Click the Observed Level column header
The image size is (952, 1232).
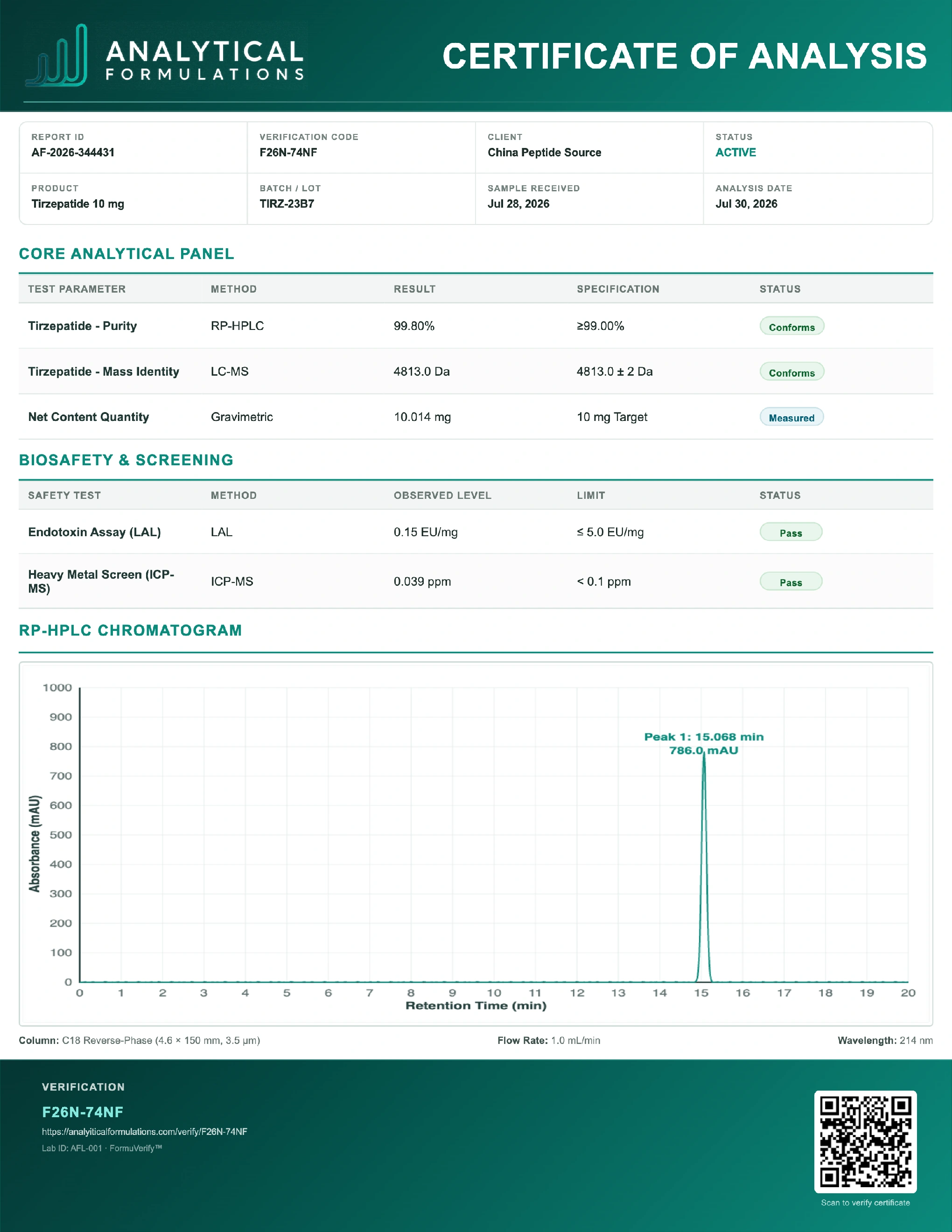coord(442,496)
